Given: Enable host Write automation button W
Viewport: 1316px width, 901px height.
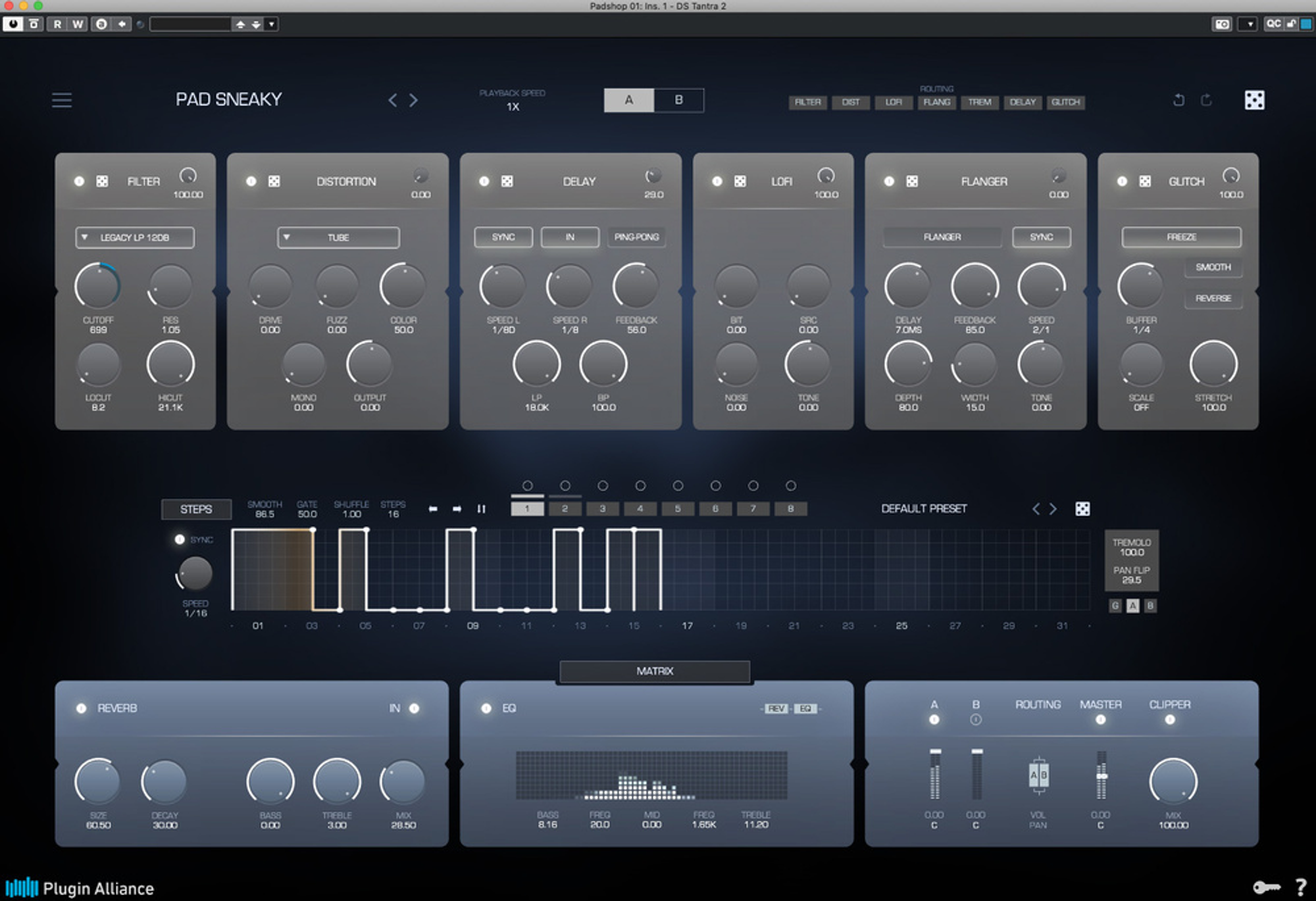Looking at the screenshot, I should tap(78, 24).
